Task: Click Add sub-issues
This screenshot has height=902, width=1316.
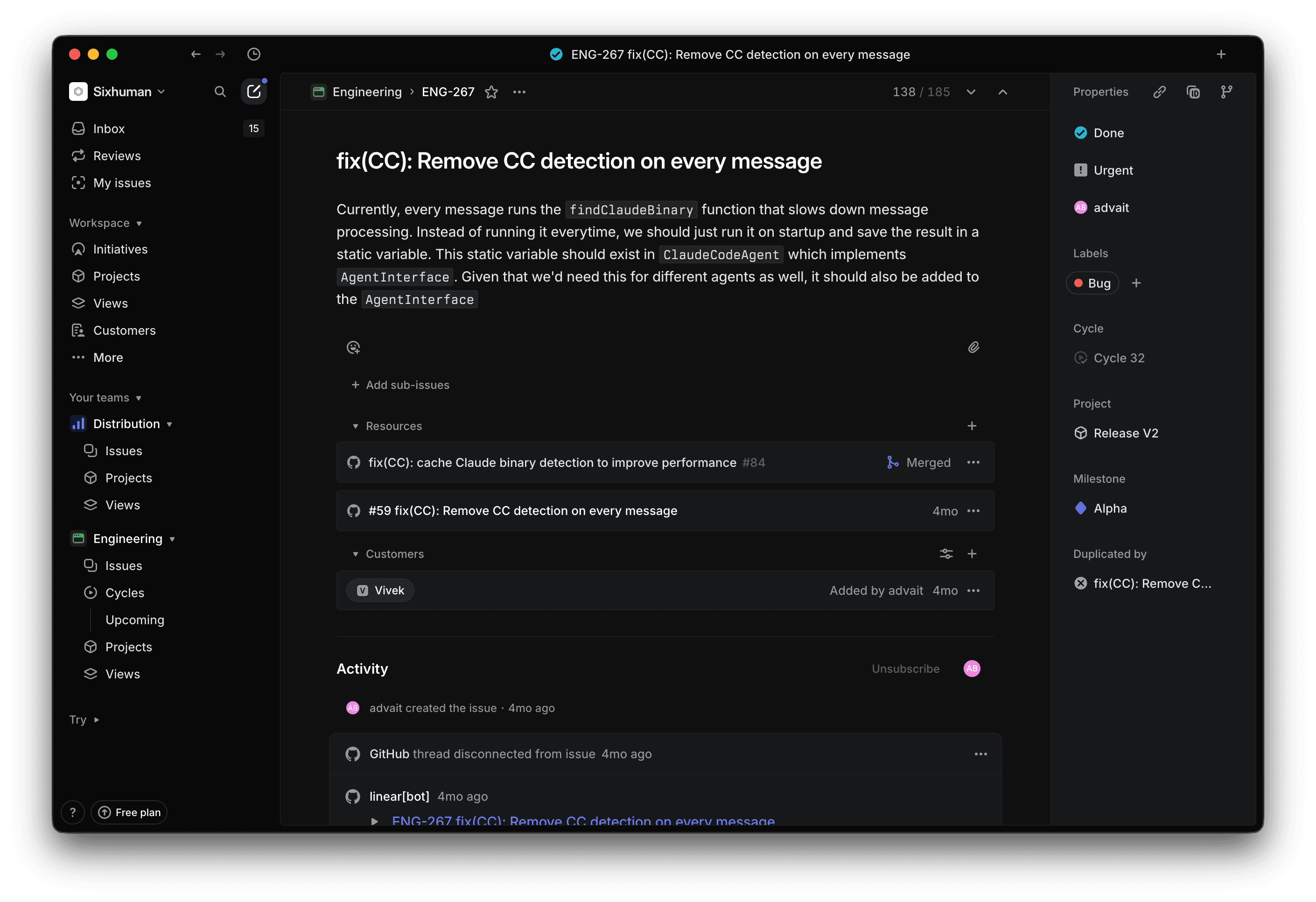Action: 400,385
